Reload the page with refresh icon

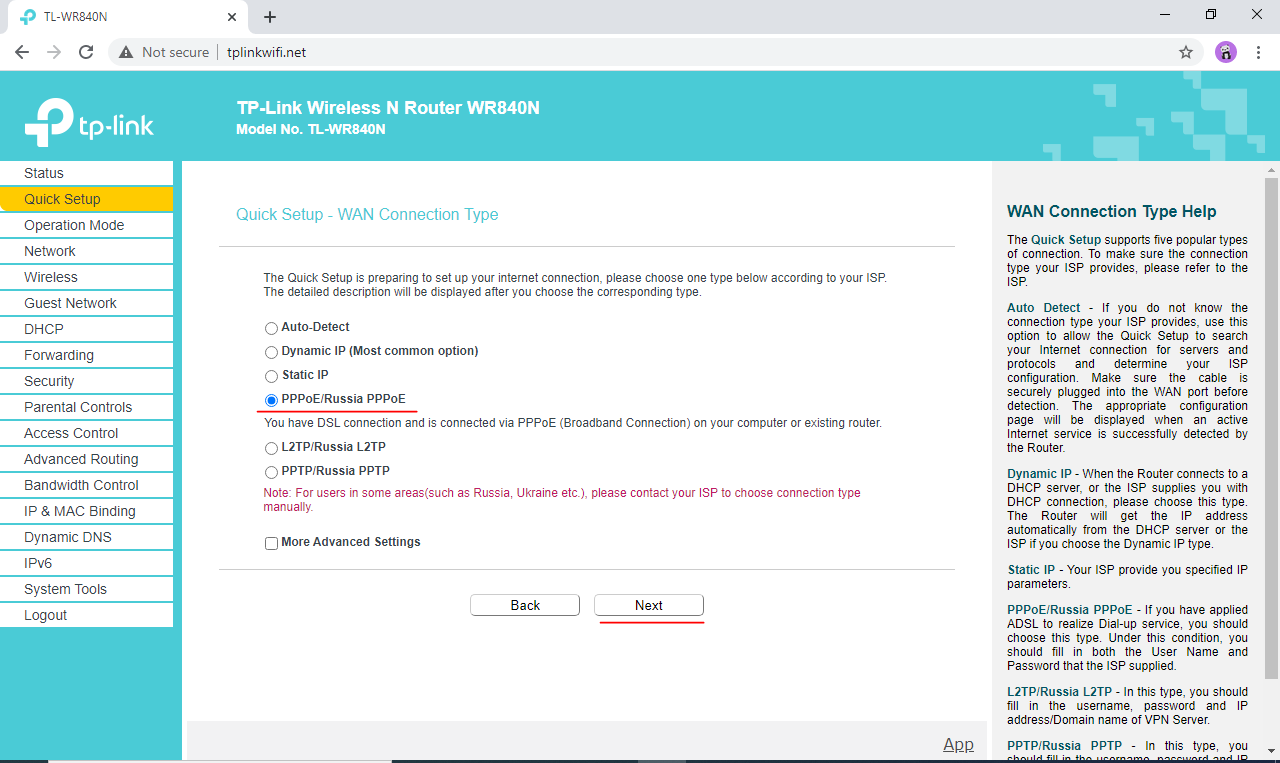coord(86,52)
